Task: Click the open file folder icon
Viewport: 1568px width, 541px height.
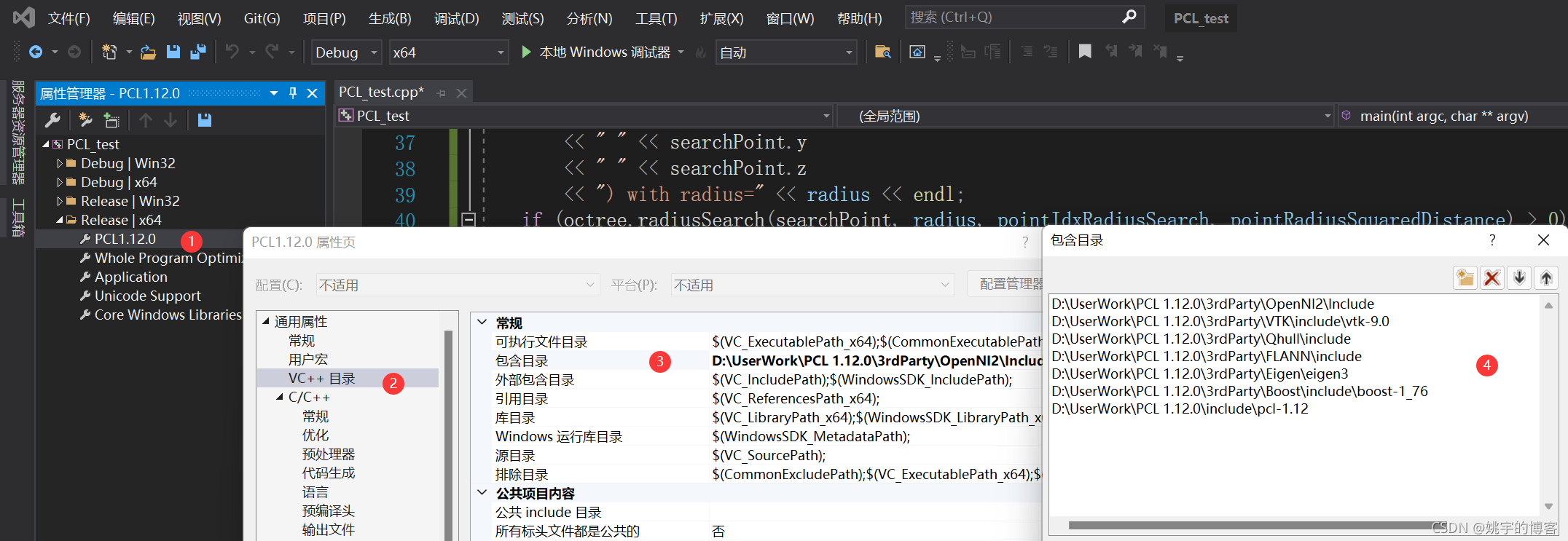Action: 149,52
